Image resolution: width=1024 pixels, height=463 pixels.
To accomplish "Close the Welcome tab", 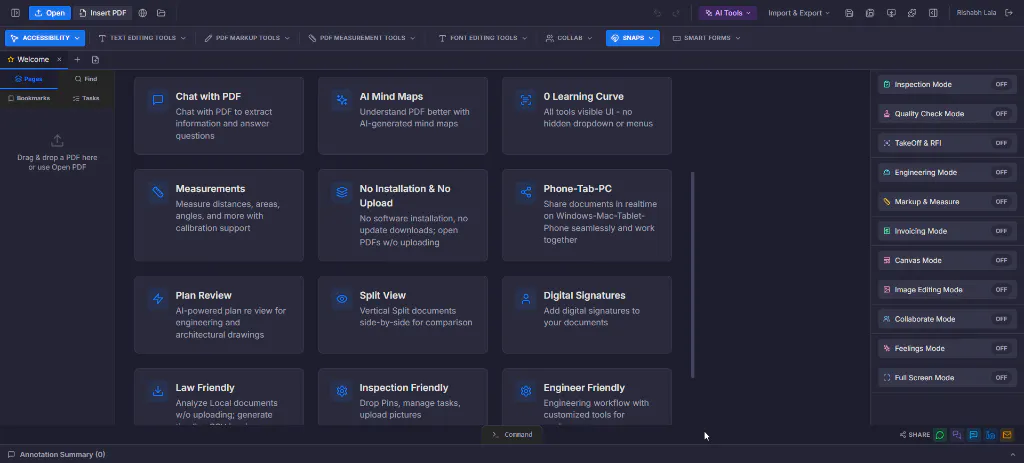I will click(59, 59).
